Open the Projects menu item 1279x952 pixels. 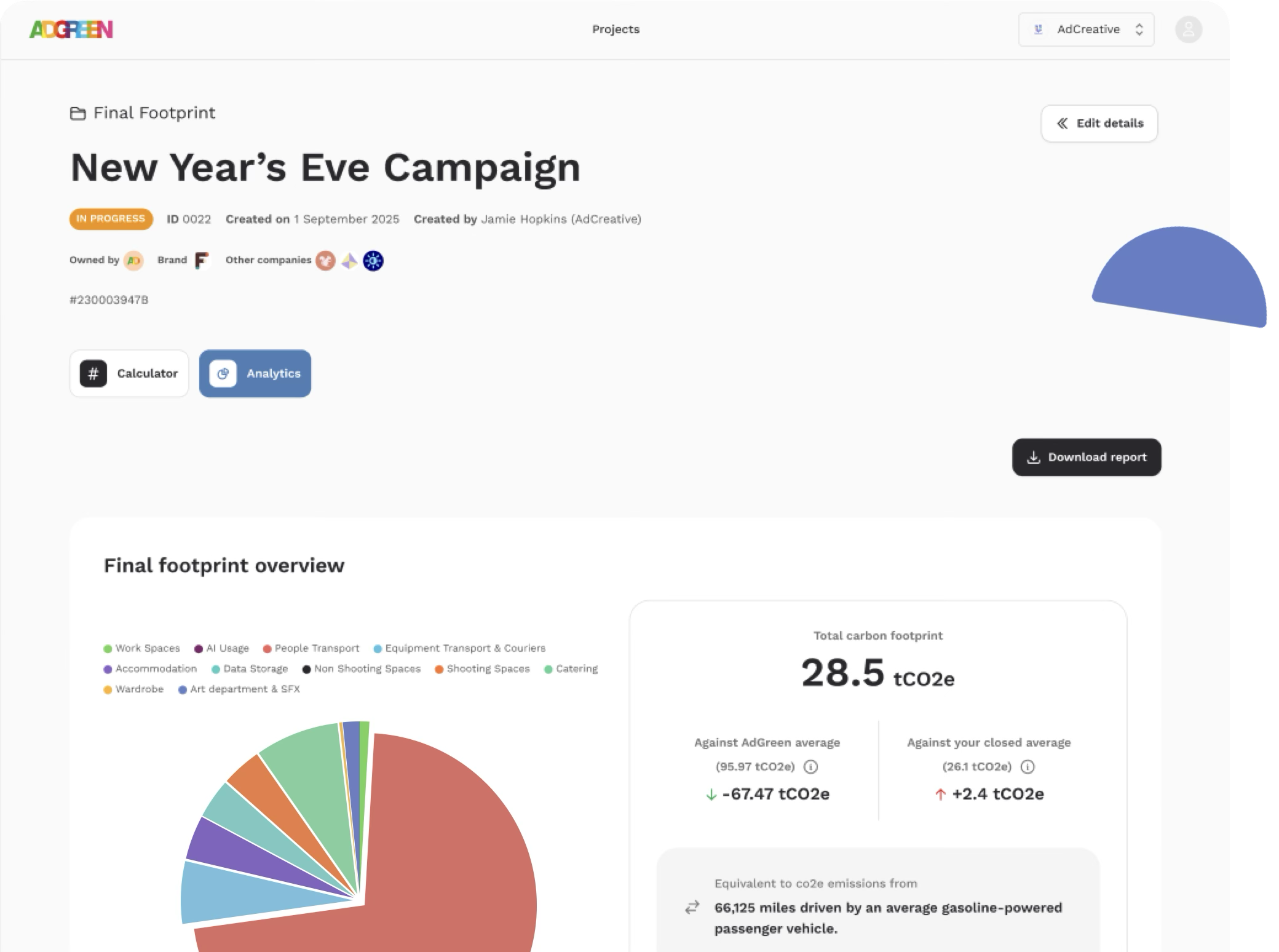[x=616, y=30]
